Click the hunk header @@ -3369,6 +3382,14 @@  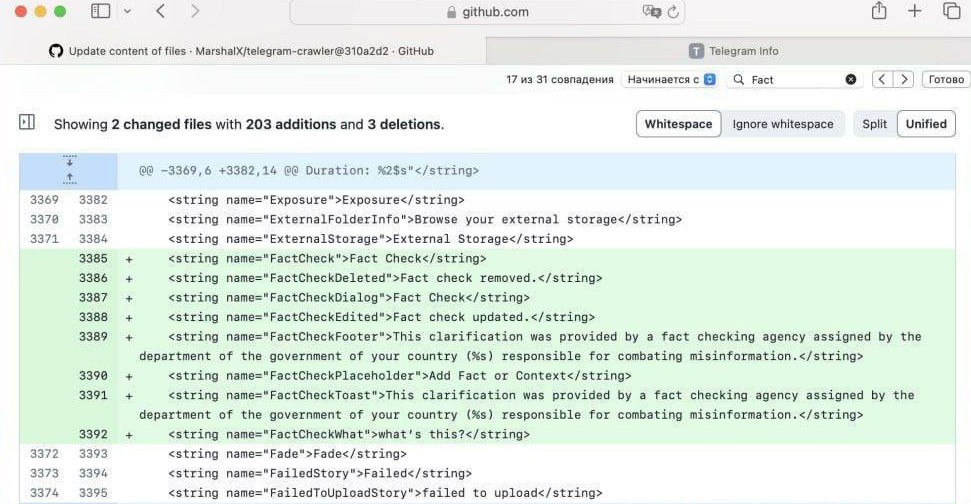[308, 171]
